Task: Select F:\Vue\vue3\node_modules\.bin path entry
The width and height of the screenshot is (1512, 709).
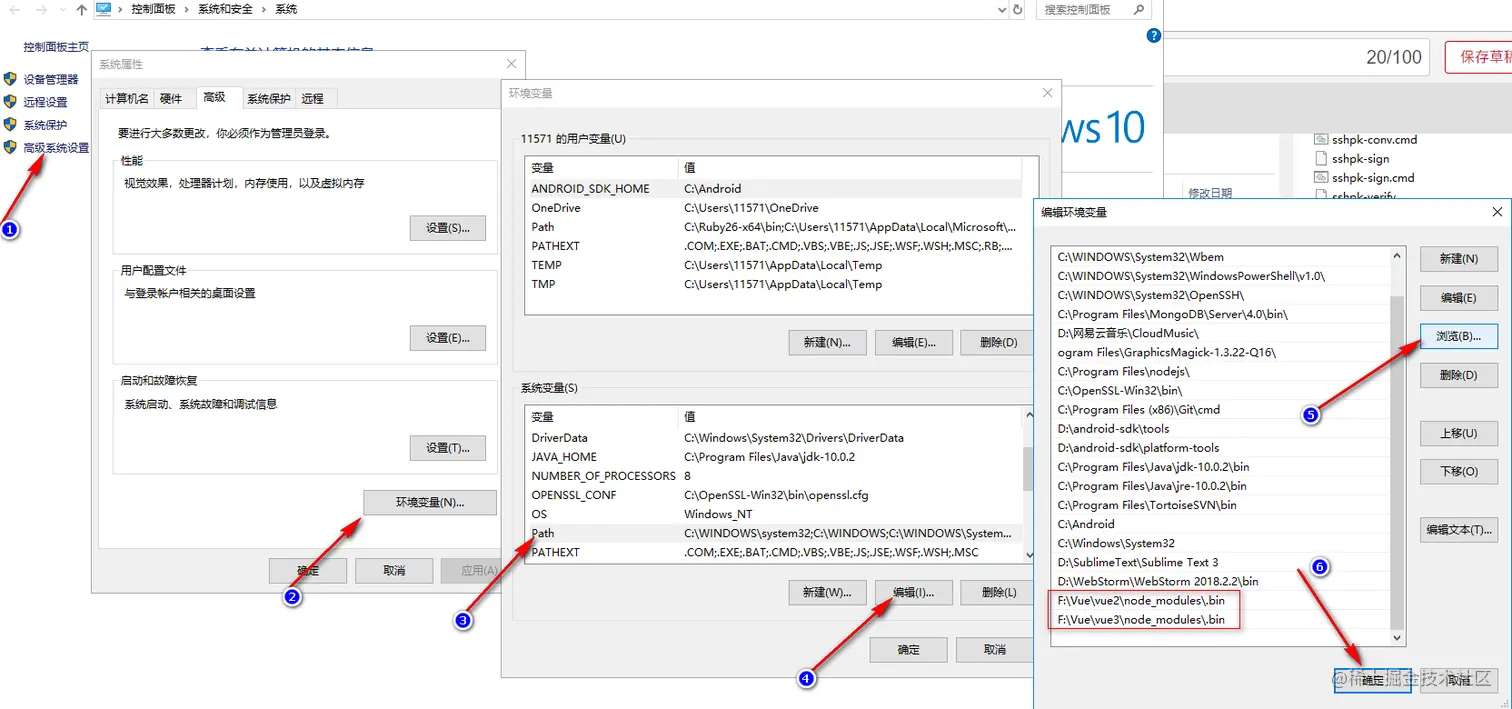Action: [1223, 619]
